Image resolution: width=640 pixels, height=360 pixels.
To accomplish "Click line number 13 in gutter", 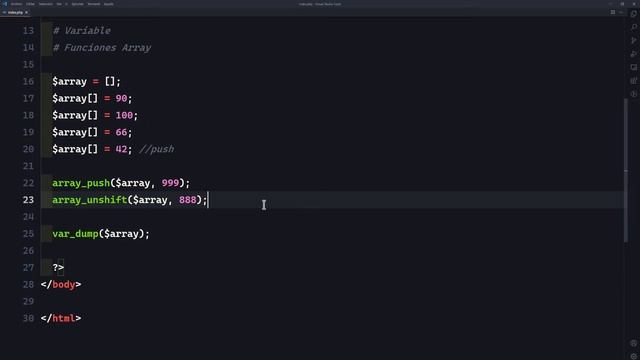I will (28, 31).
